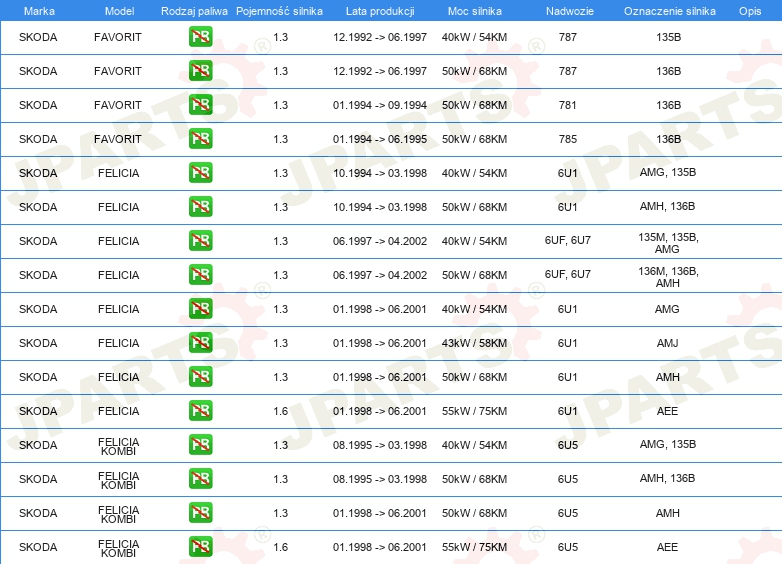The image size is (782, 564).
Task: Select FAVORIT model in body 781 row
Action: 118,105
